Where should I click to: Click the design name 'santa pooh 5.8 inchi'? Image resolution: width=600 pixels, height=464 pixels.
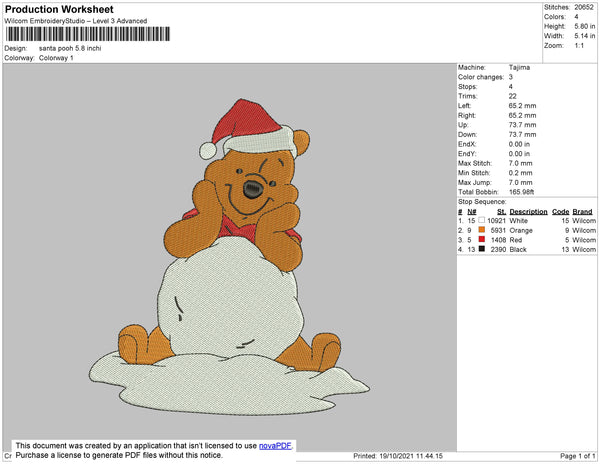tap(70, 48)
